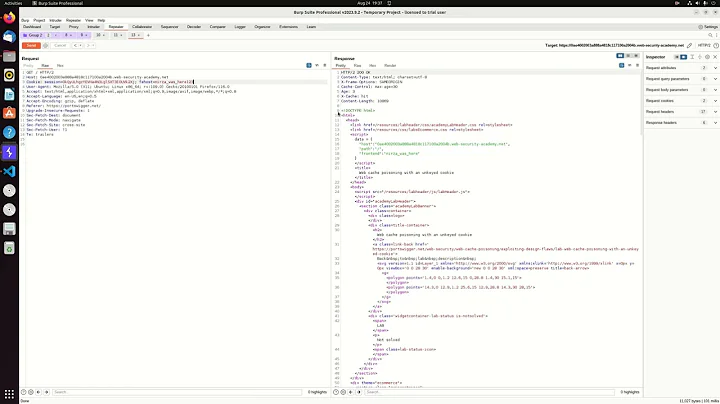Open Visual Studio Code from the dock
This screenshot has width=720, height=404.
coord(9,171)
